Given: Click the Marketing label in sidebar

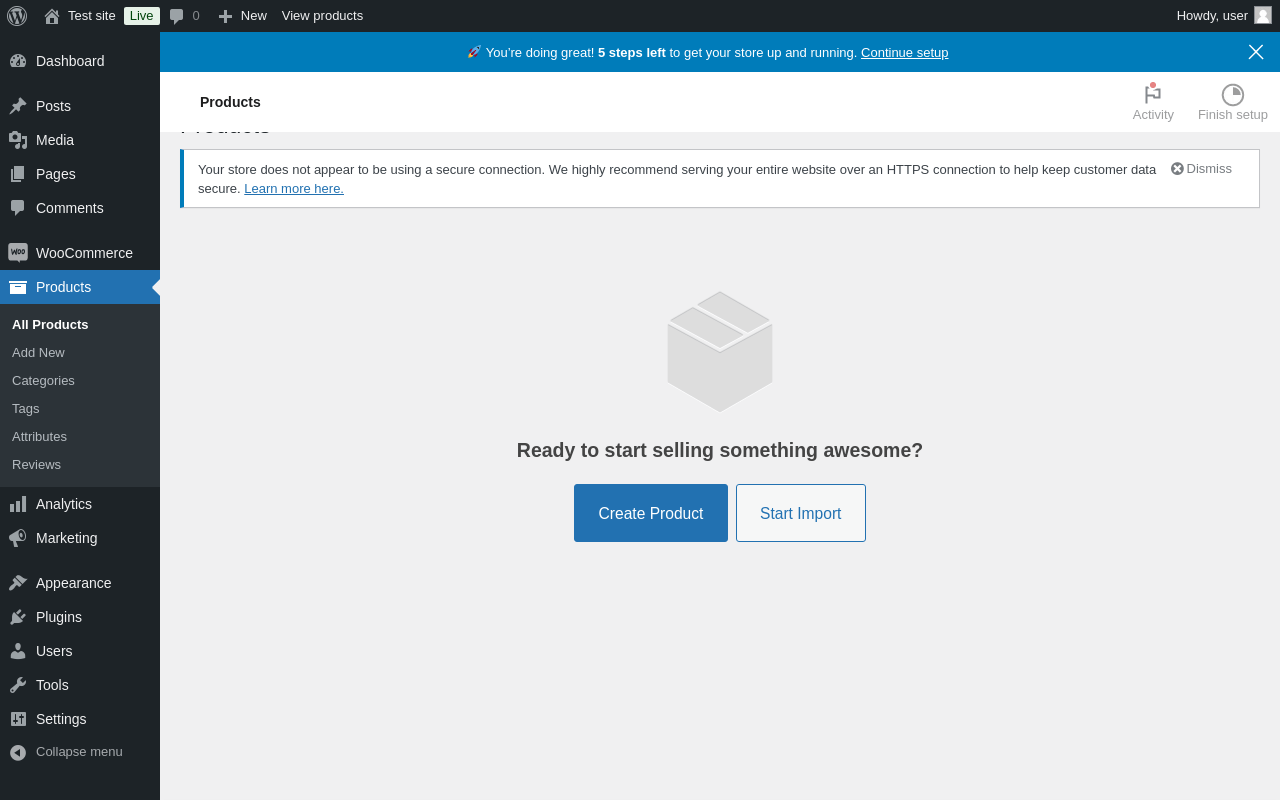Looking at the screenshot, I should [x=67, y=538].
